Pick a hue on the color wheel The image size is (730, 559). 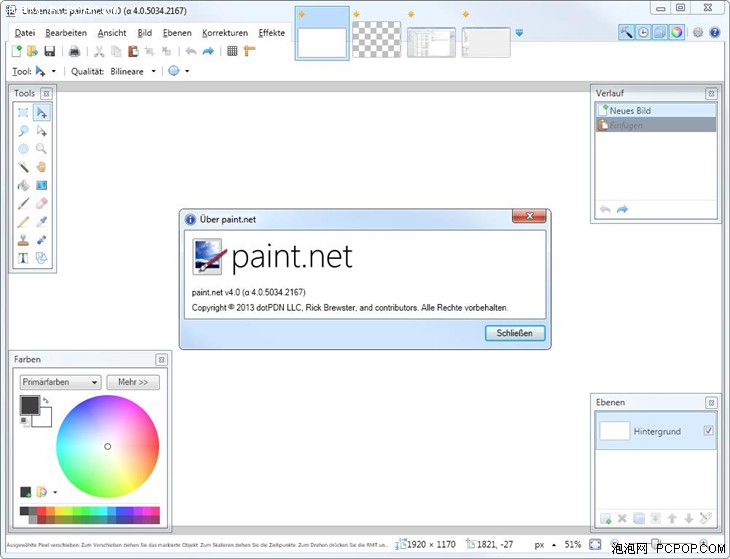click(108, 446)
